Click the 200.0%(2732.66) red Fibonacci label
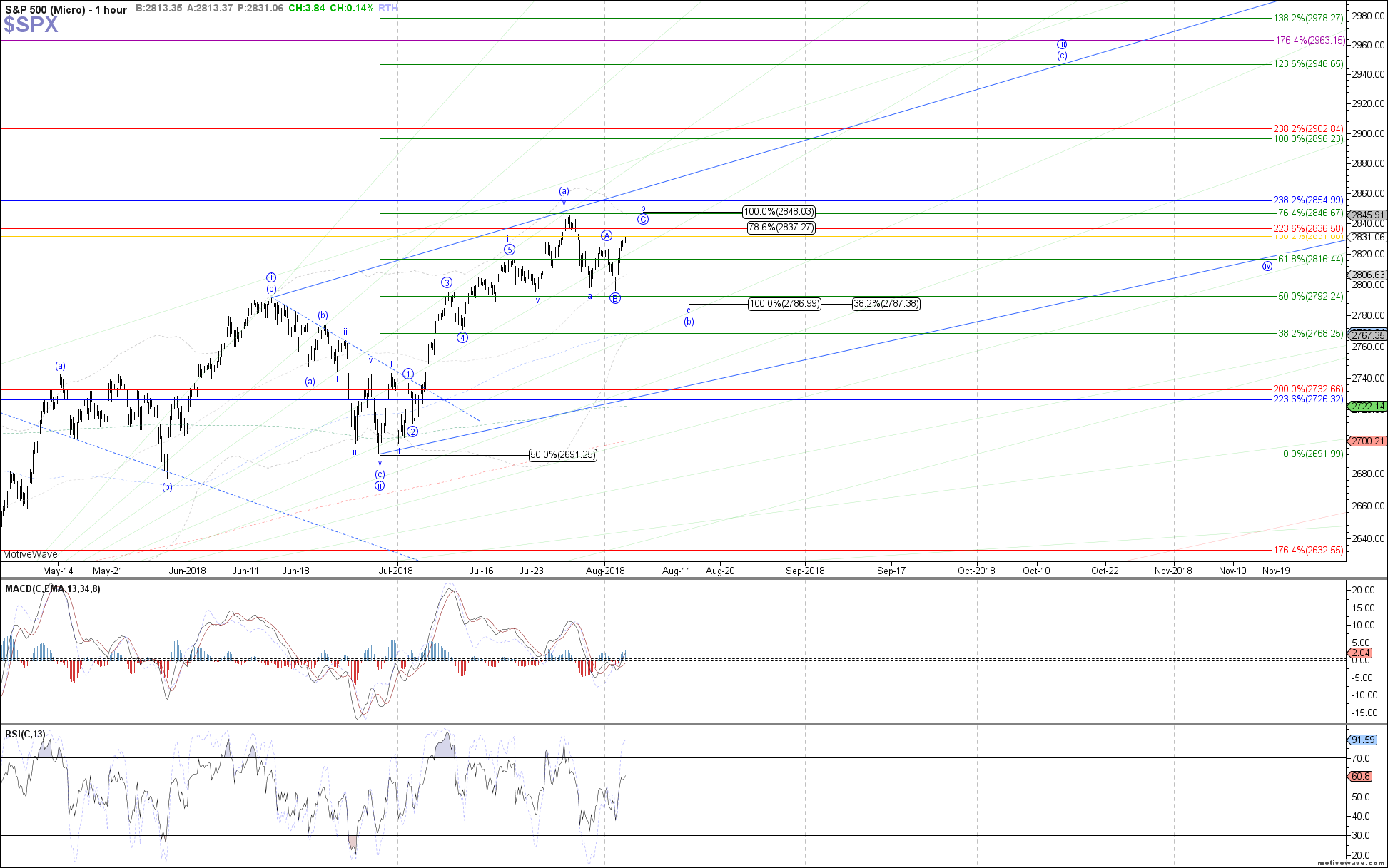 click(1308, 389)
